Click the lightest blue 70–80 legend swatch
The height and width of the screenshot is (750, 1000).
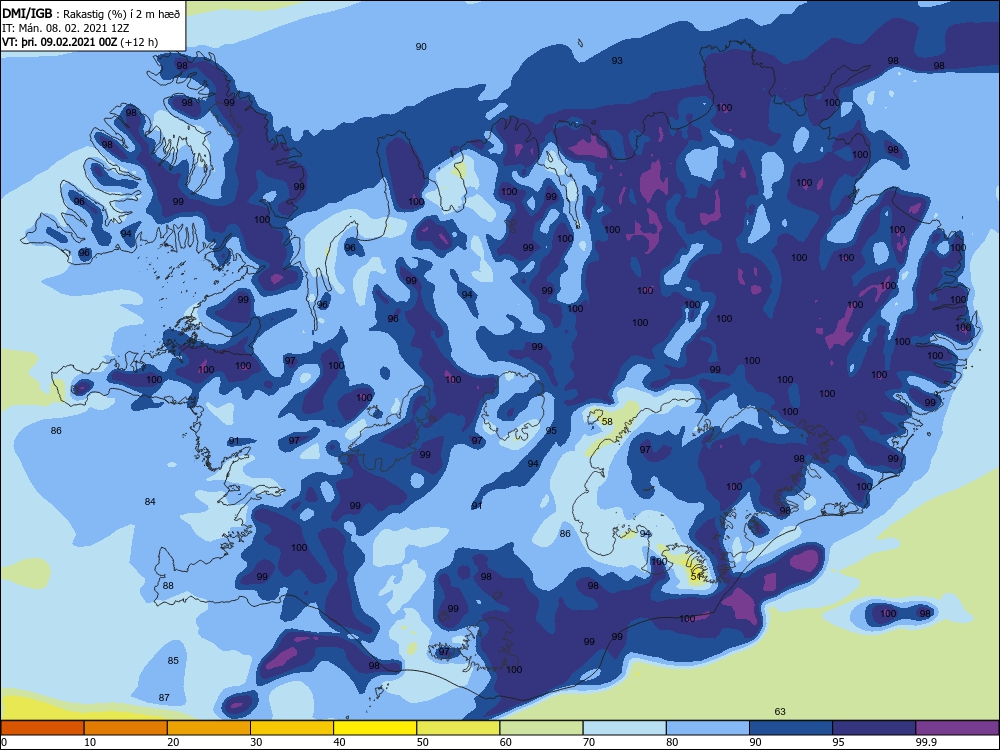(624, 728)
